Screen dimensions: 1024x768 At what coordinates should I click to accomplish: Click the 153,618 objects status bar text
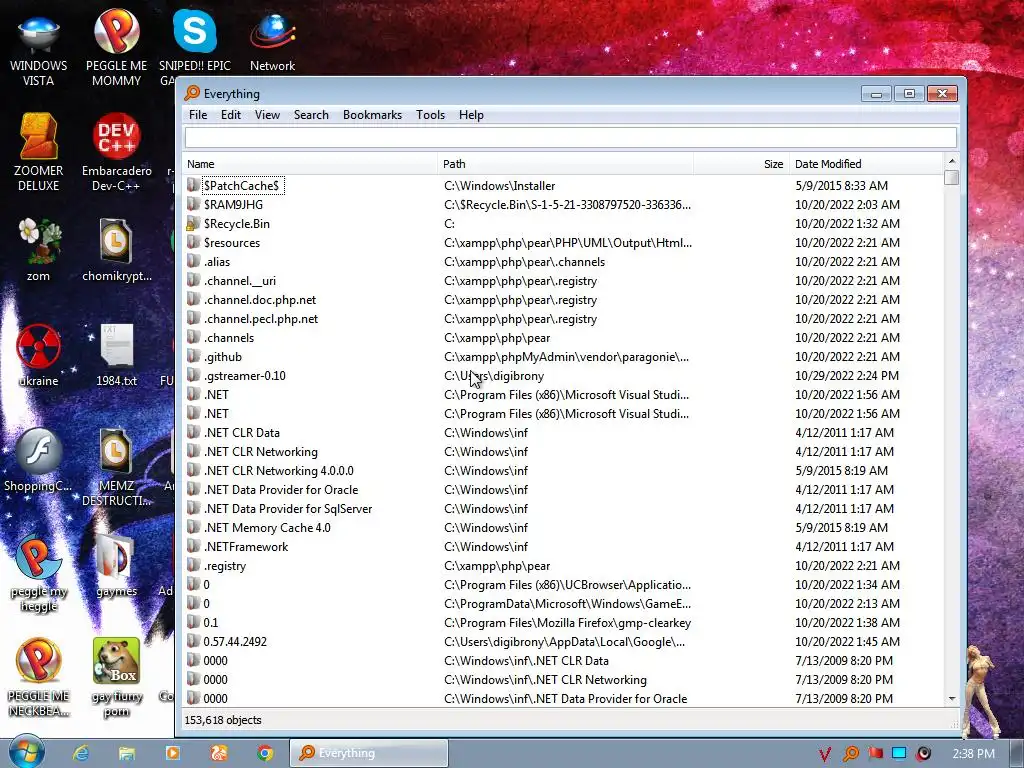tap(223, 720)
